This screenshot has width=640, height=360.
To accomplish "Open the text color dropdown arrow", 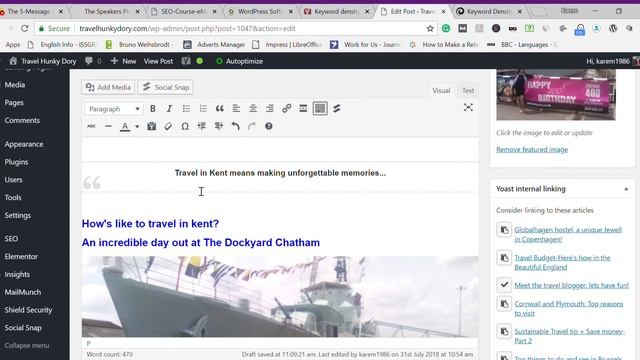I will click(x=137, y=127).
